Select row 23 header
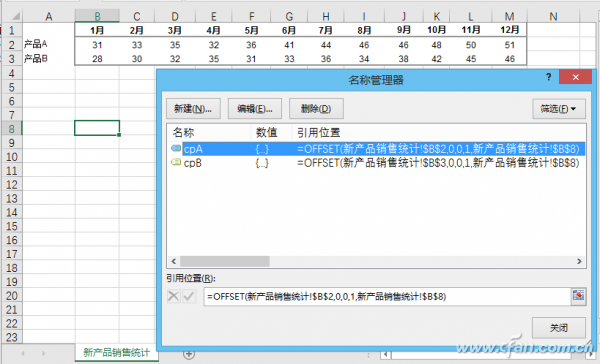This screenshot has height=364, width=600. [x=11, y=337]
